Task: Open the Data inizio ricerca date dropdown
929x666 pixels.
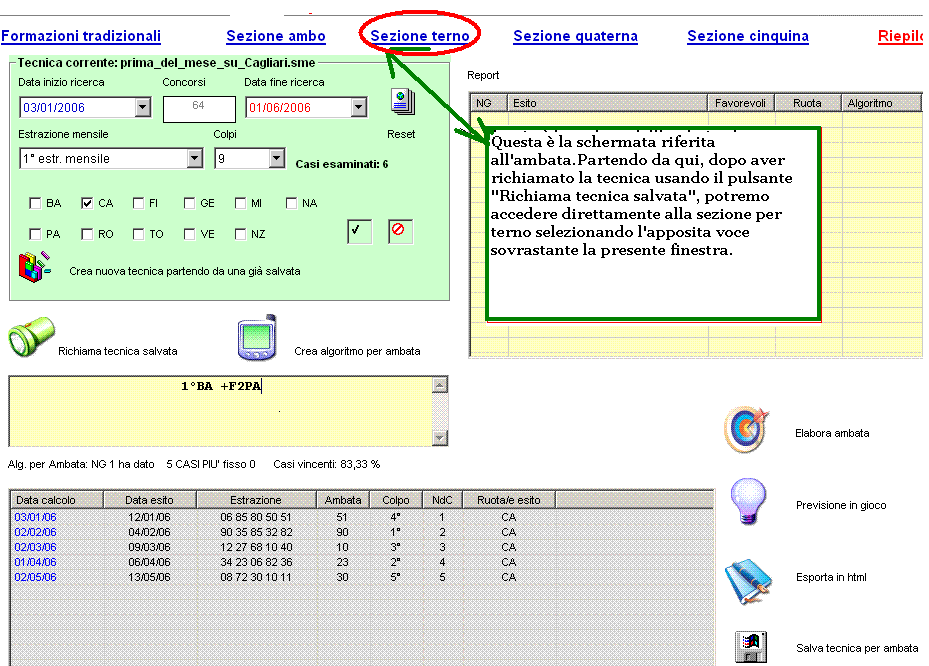Action: 142,107
